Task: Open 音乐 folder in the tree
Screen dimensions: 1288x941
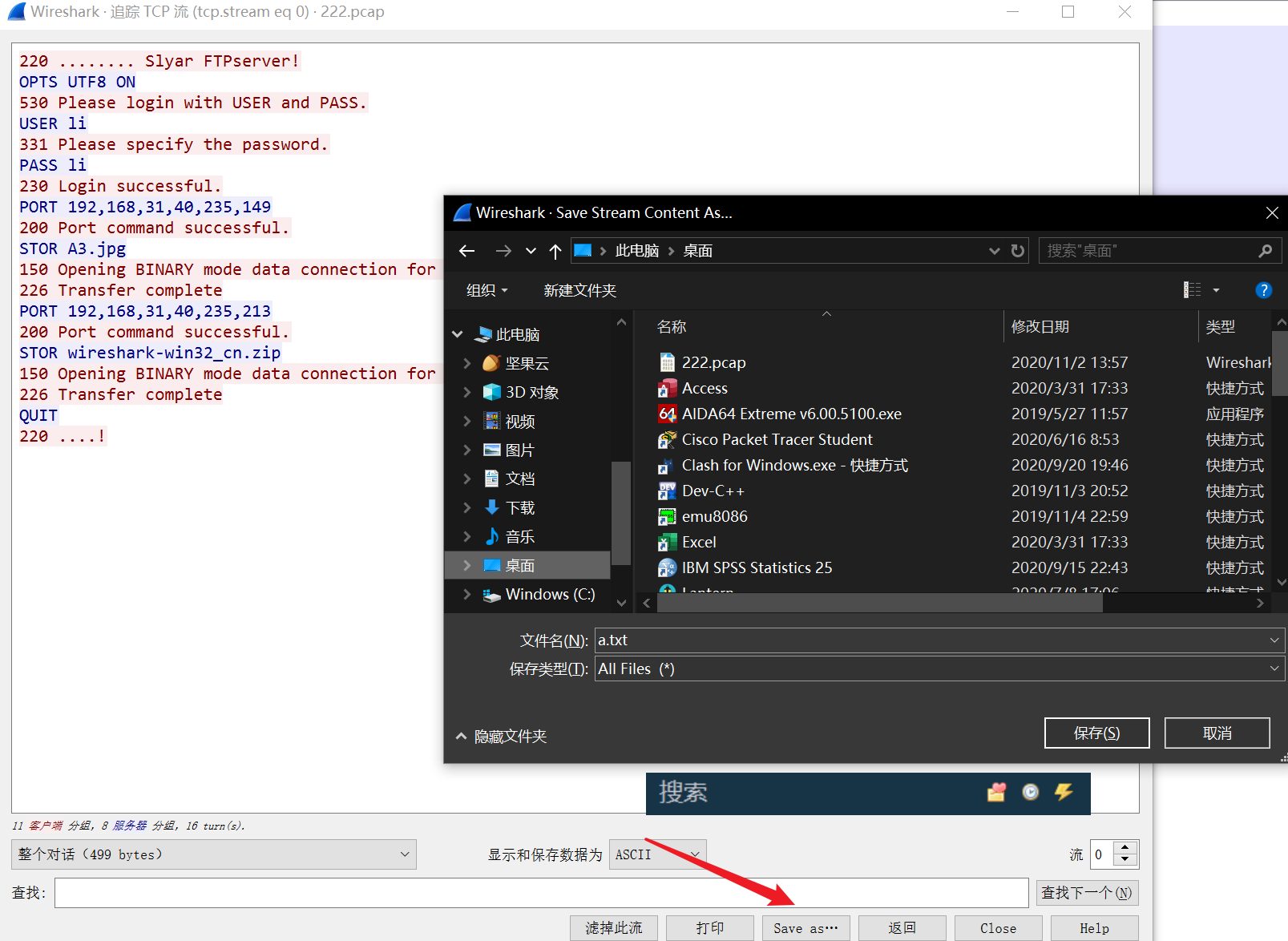Action: [519, 536]
